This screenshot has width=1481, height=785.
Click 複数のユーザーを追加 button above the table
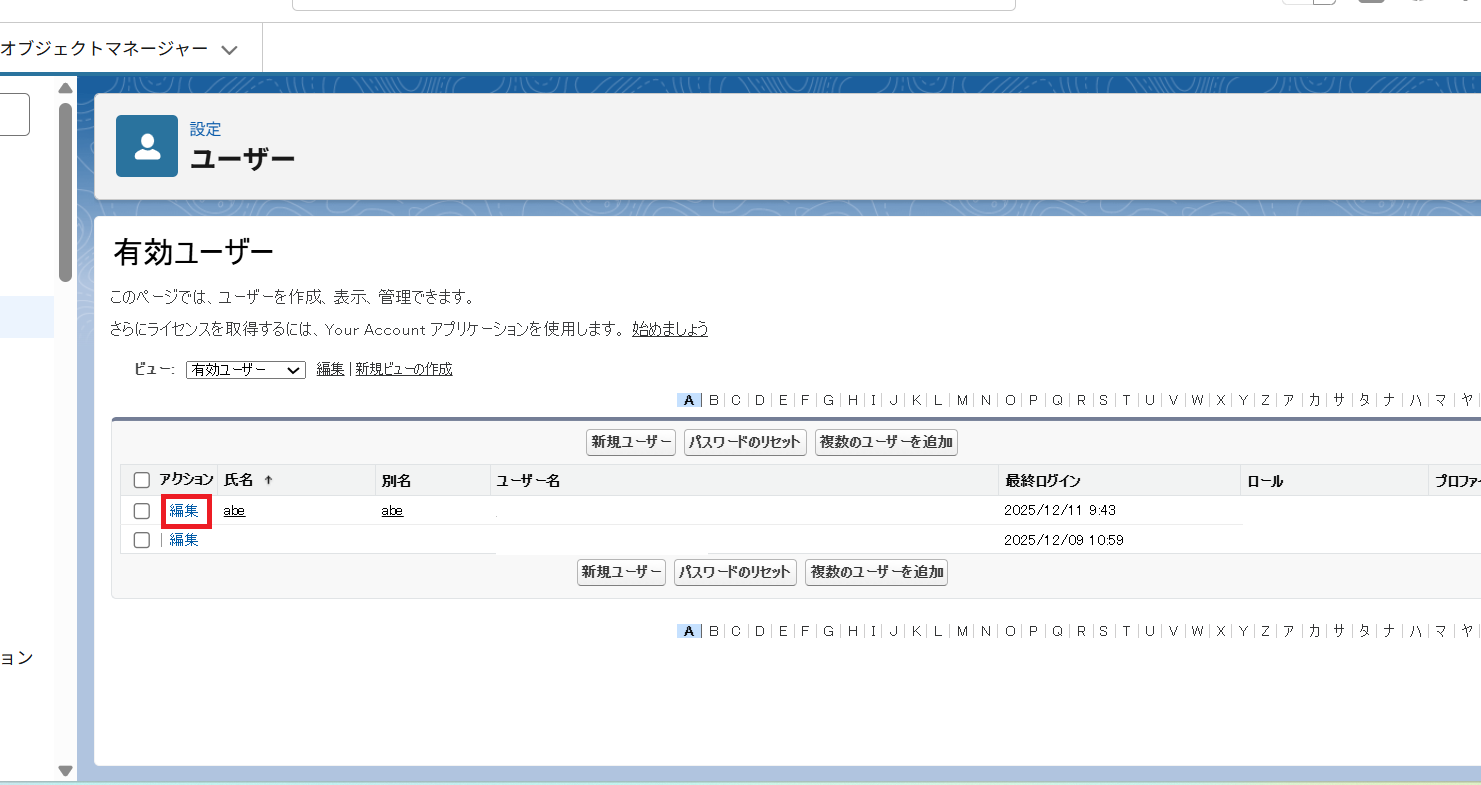click(x=886, y=442)
